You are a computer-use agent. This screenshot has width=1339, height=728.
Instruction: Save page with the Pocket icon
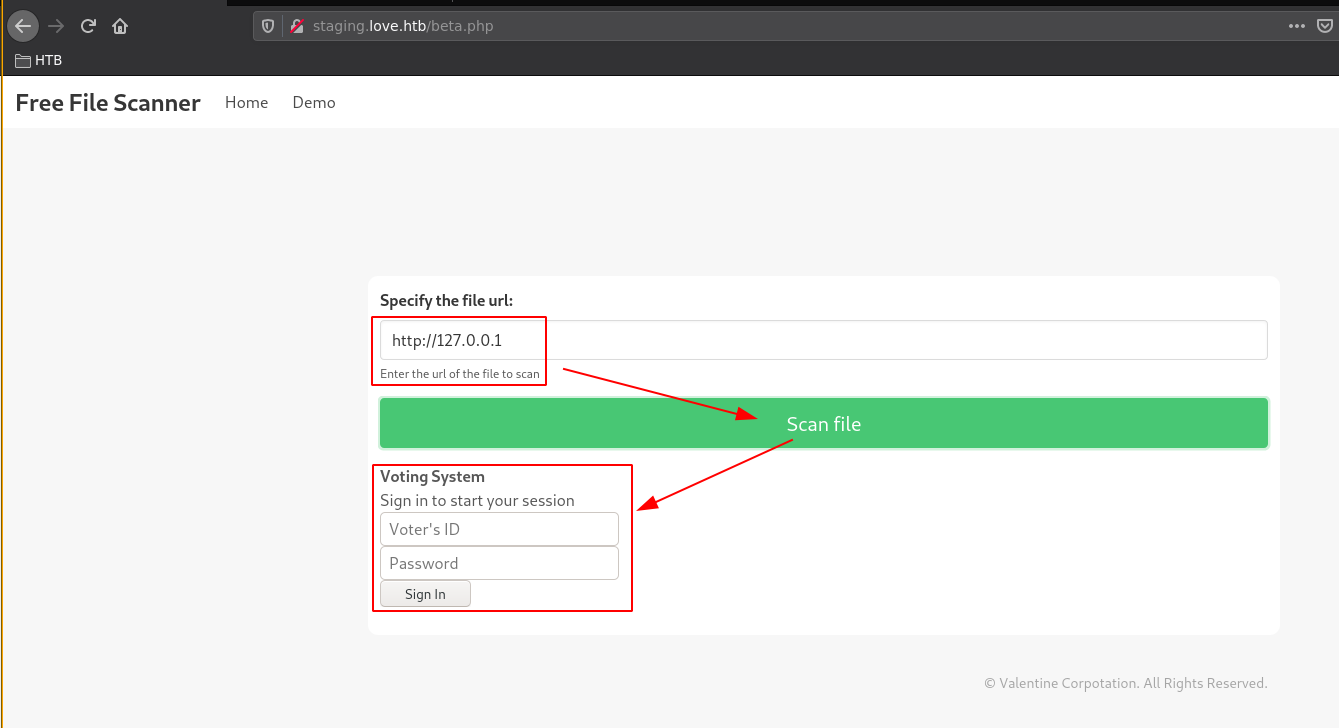coord(1324,26)
